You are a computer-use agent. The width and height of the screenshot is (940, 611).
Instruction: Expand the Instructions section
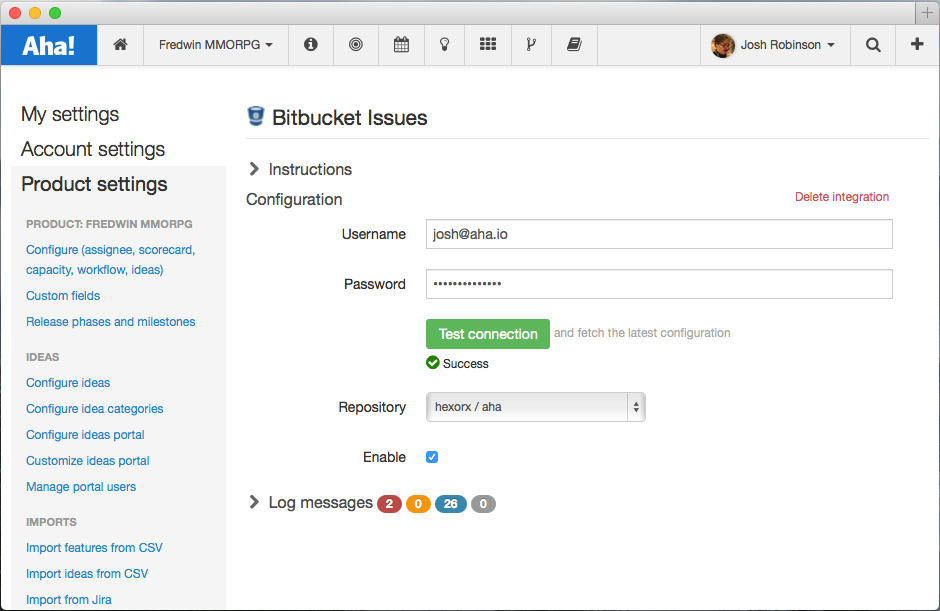click(x=300, y=169)
